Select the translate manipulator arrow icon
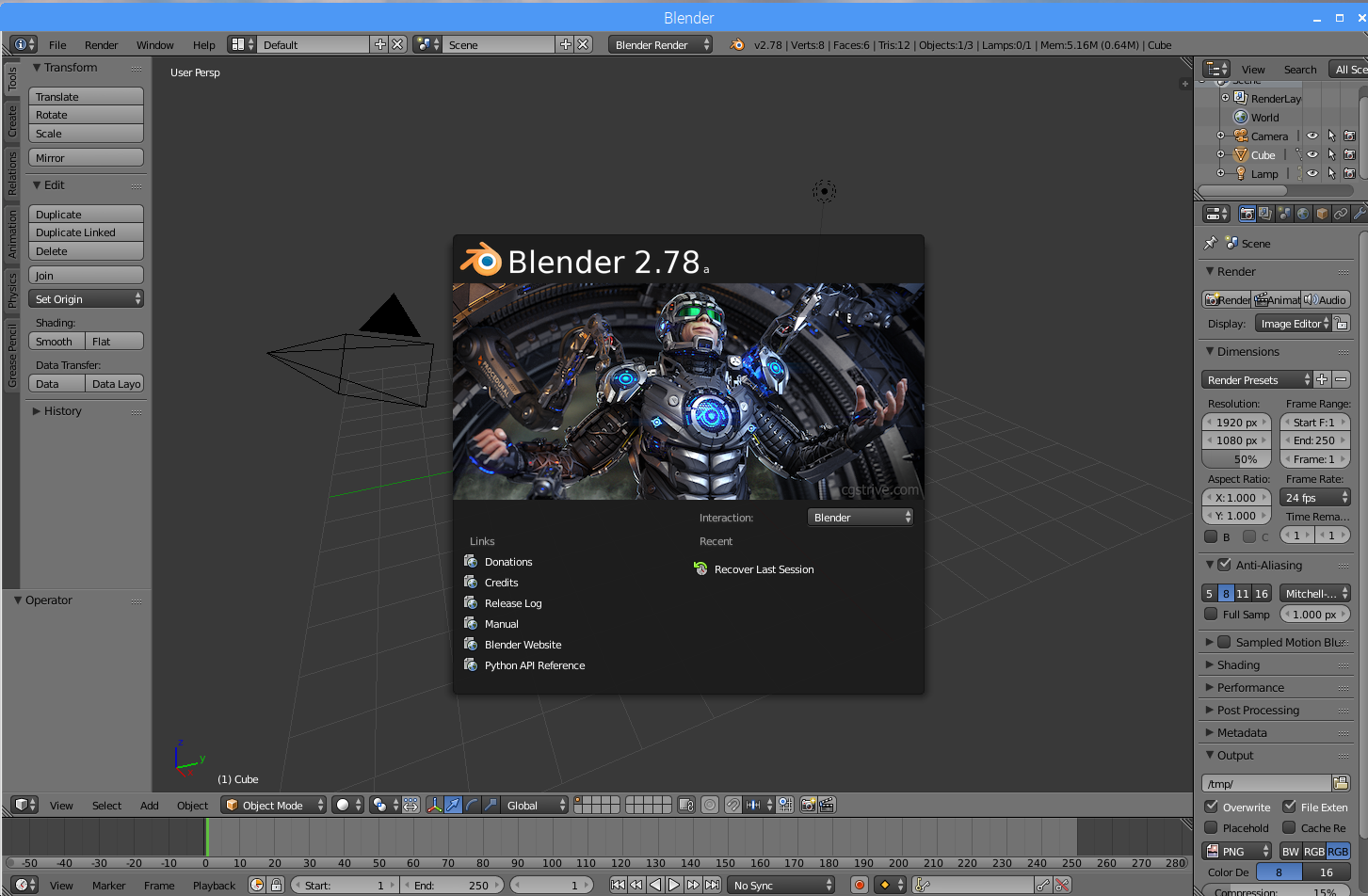Image resolution: width=1368 pixels, height=896 pixels. point(453,805)
